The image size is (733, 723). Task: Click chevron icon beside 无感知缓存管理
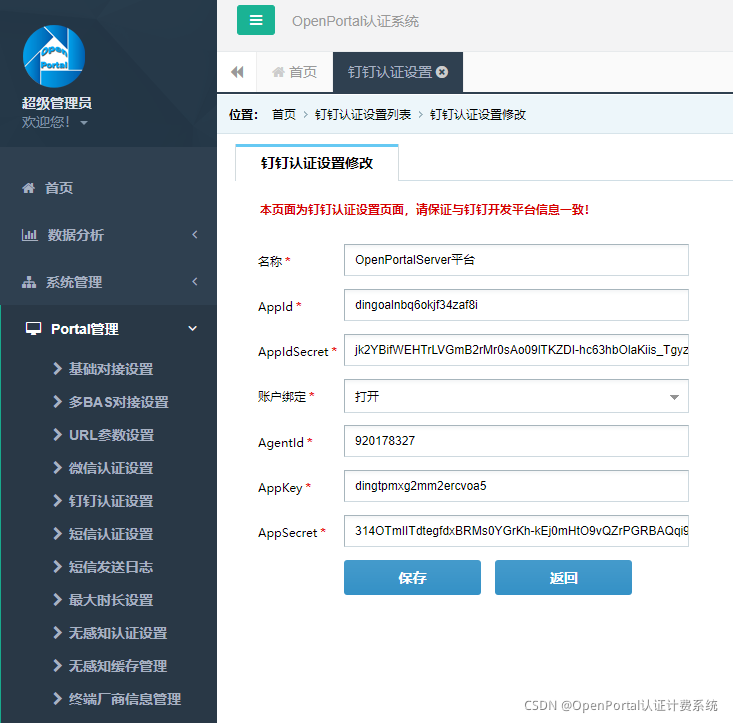coord(57,665)
